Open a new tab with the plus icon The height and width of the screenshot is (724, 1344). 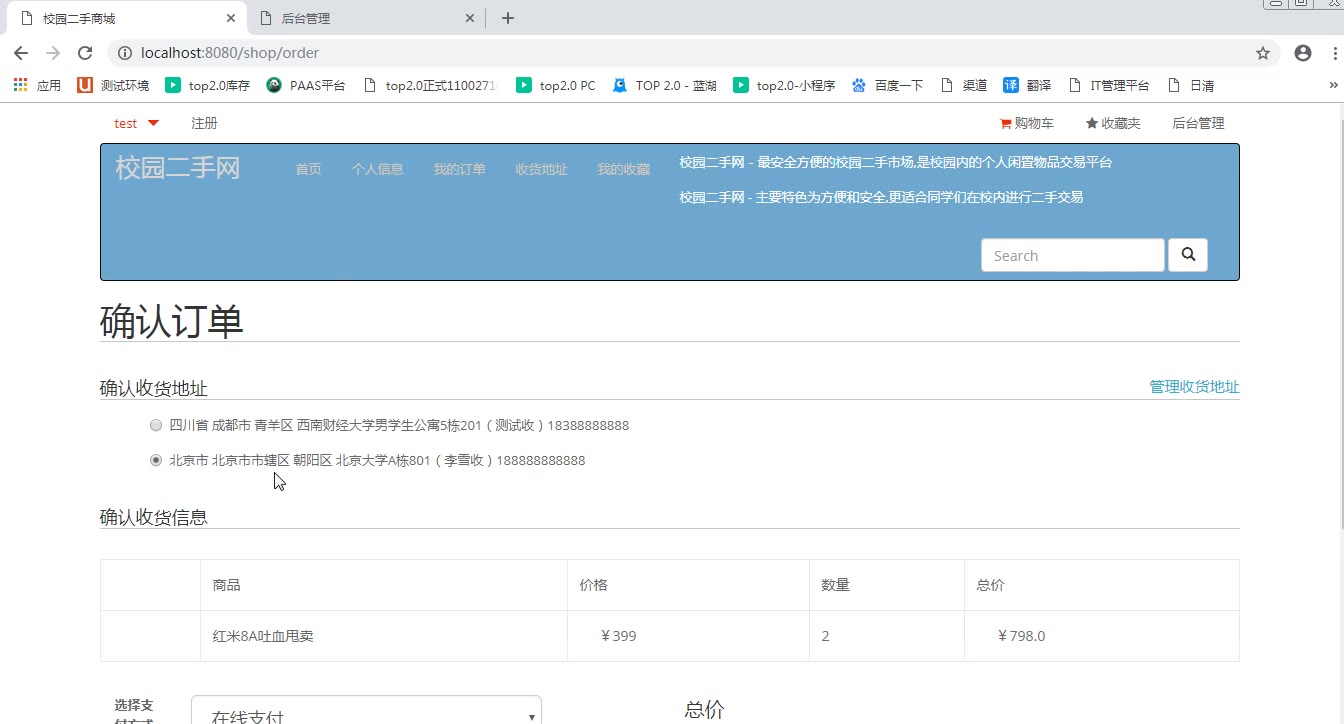(x=508, y=18)
